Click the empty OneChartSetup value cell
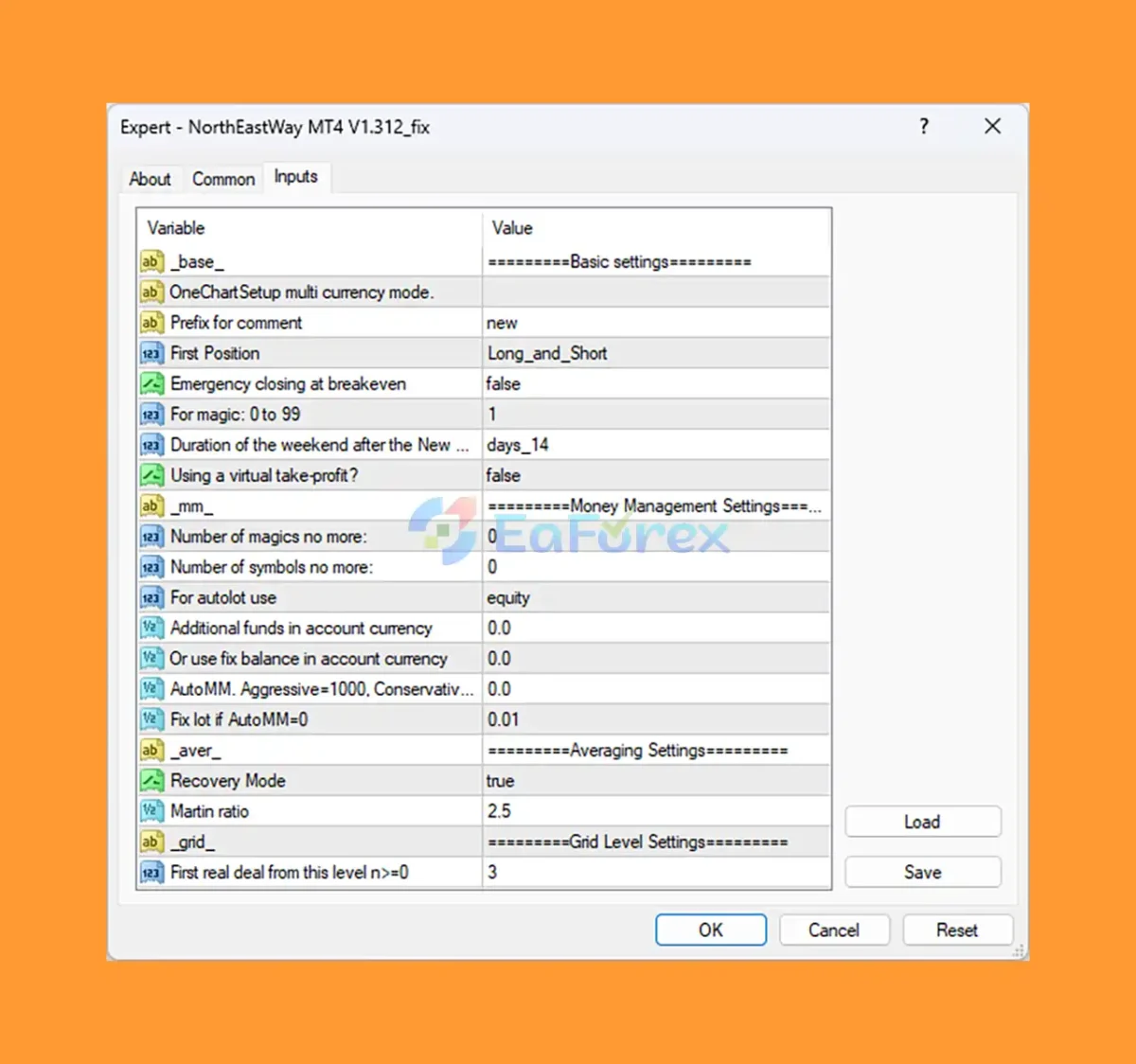 (656, 292)
